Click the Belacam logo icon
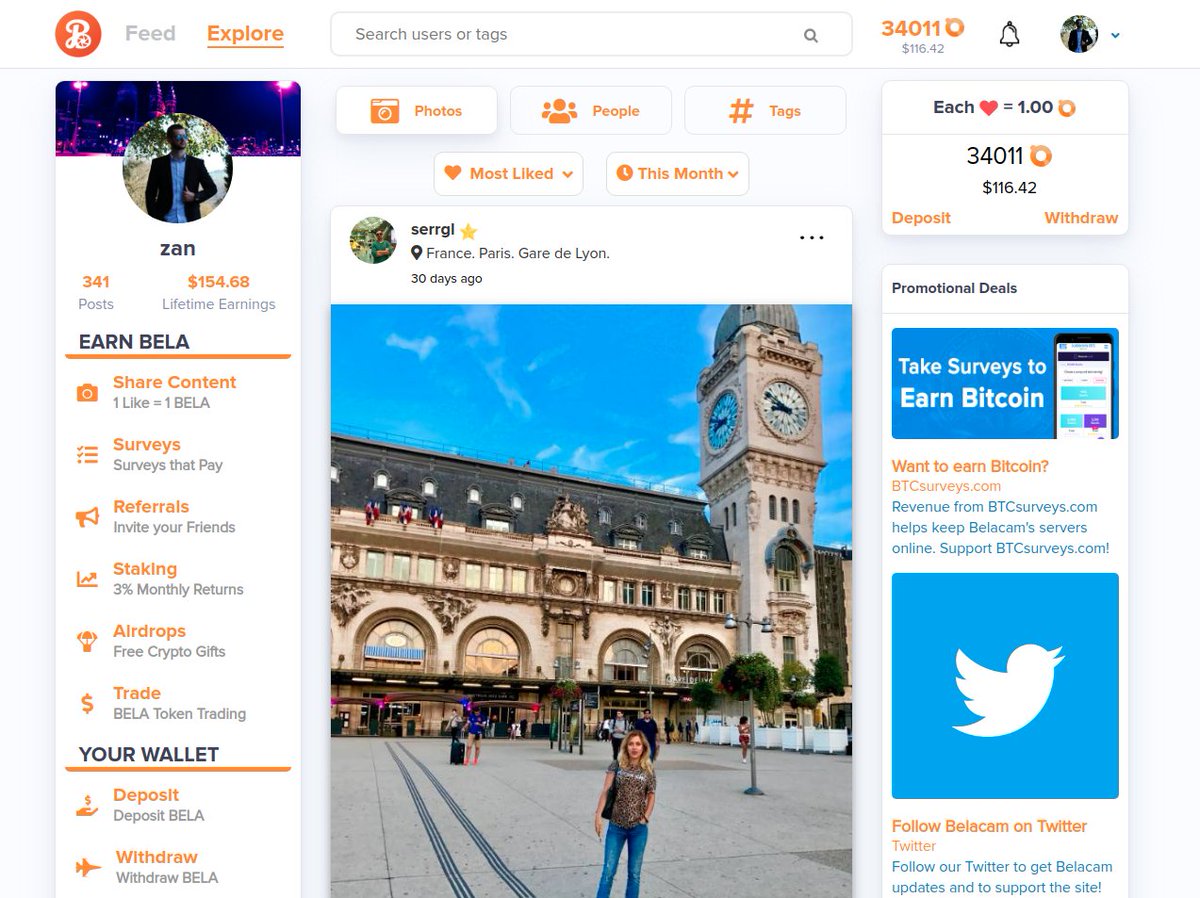The height and width of the screenshot is (898, 1200). click(77, 33)
